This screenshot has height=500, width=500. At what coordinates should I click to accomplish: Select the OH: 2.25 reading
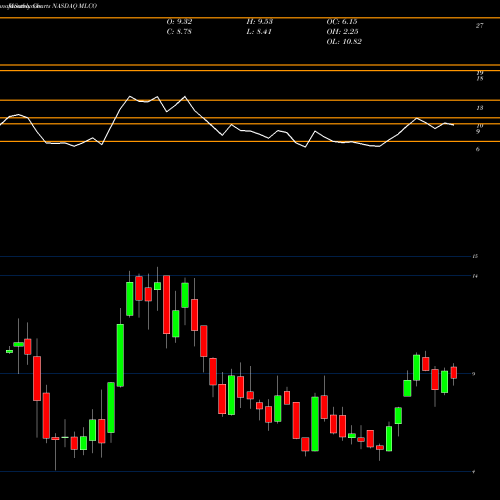(342, 32)
